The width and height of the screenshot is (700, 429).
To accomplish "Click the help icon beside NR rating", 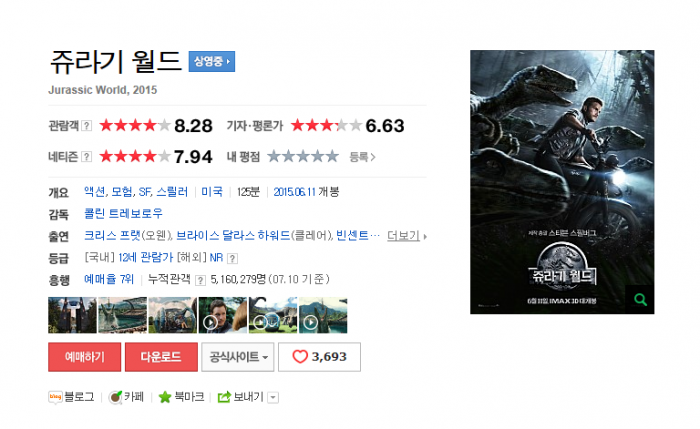I will pyautogui.click(x=232, y=258).
